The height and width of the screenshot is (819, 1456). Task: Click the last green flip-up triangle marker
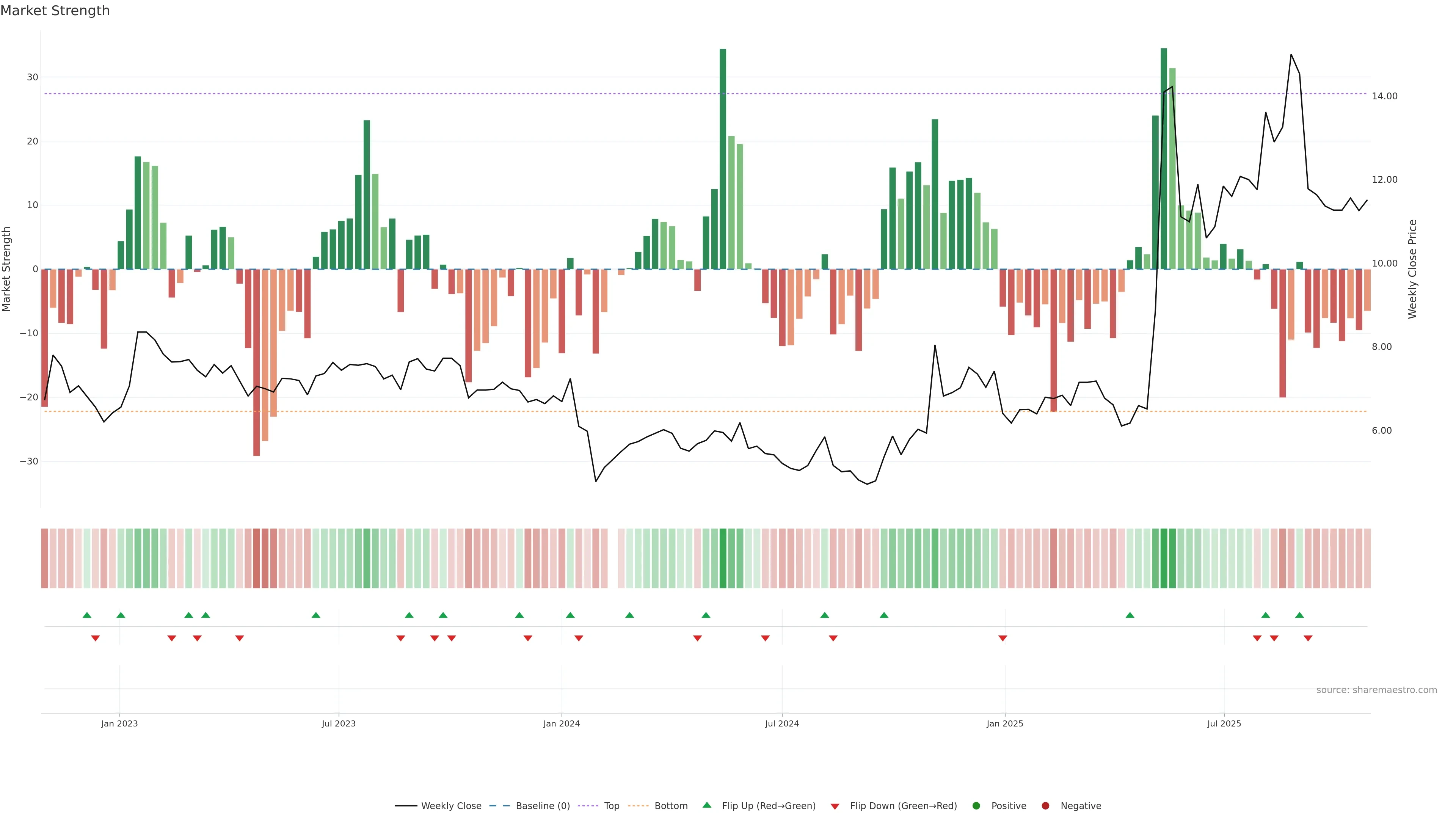click(1299, 615)
